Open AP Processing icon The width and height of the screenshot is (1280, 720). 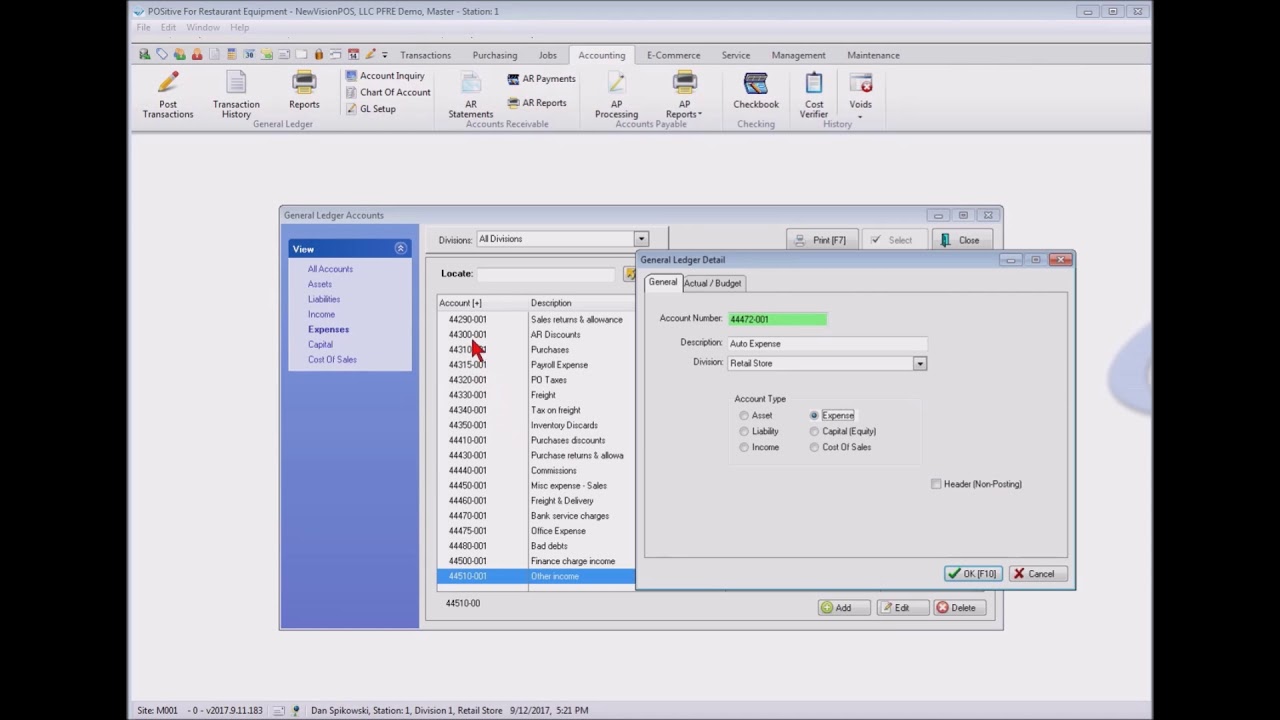[x=616, y=84]
